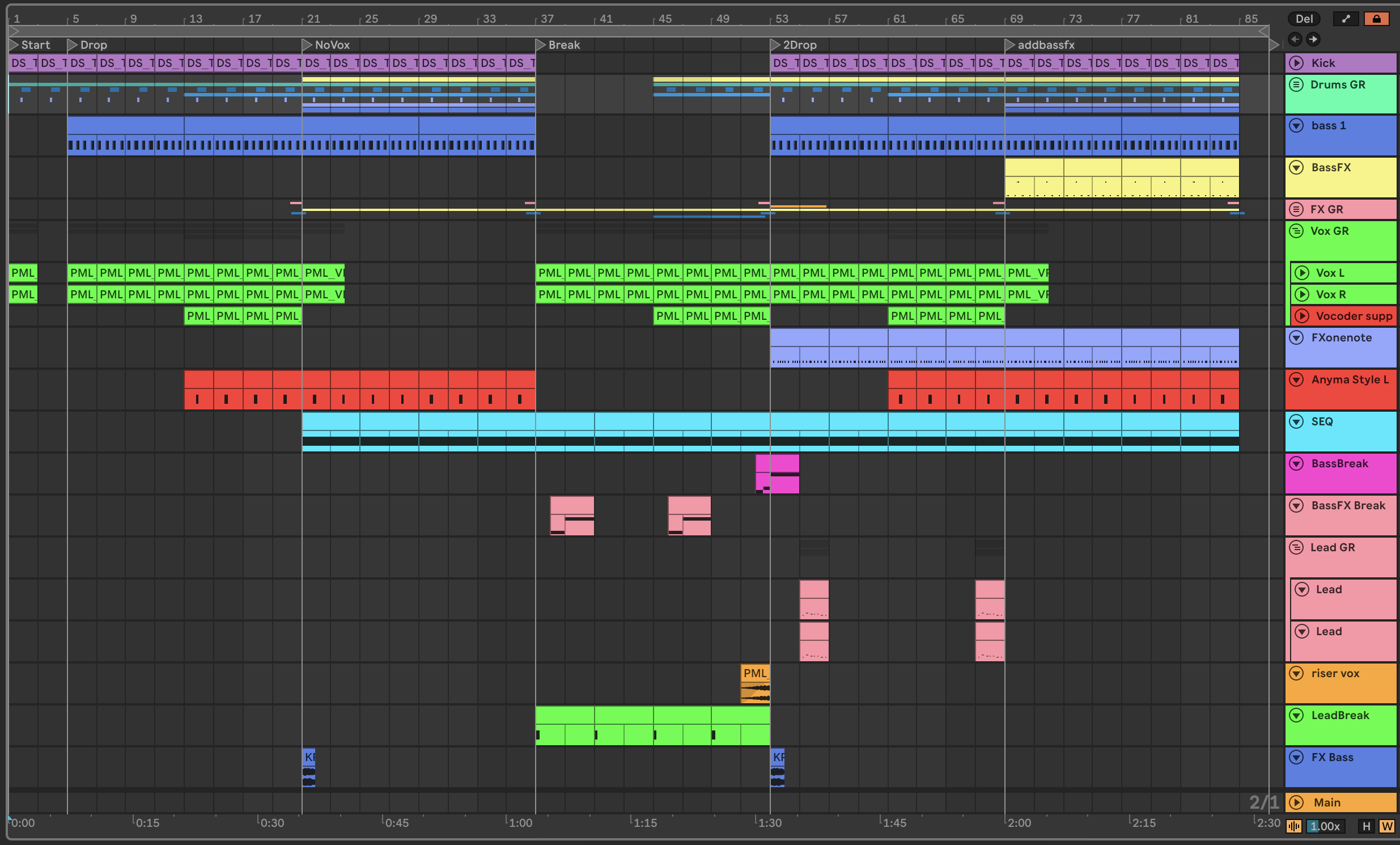Toggle the orange lock envelopes icon

[x=1376, y=19]
